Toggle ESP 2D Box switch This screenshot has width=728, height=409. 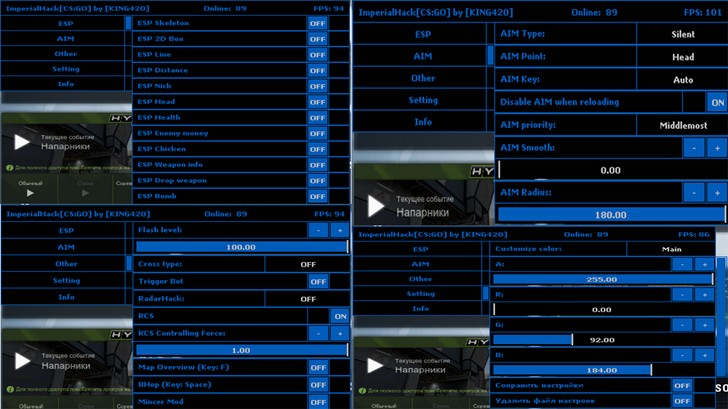click(318, 39)
